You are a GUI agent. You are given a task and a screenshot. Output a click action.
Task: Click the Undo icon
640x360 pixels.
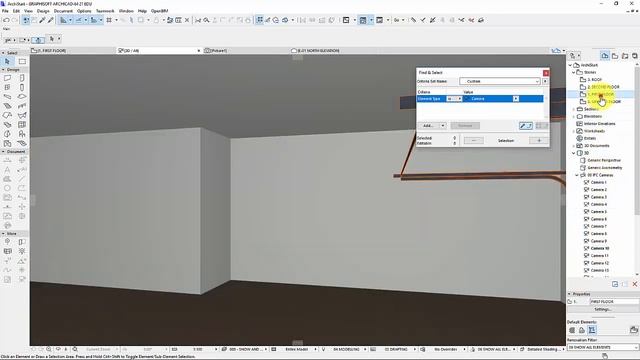pos(6,20)
